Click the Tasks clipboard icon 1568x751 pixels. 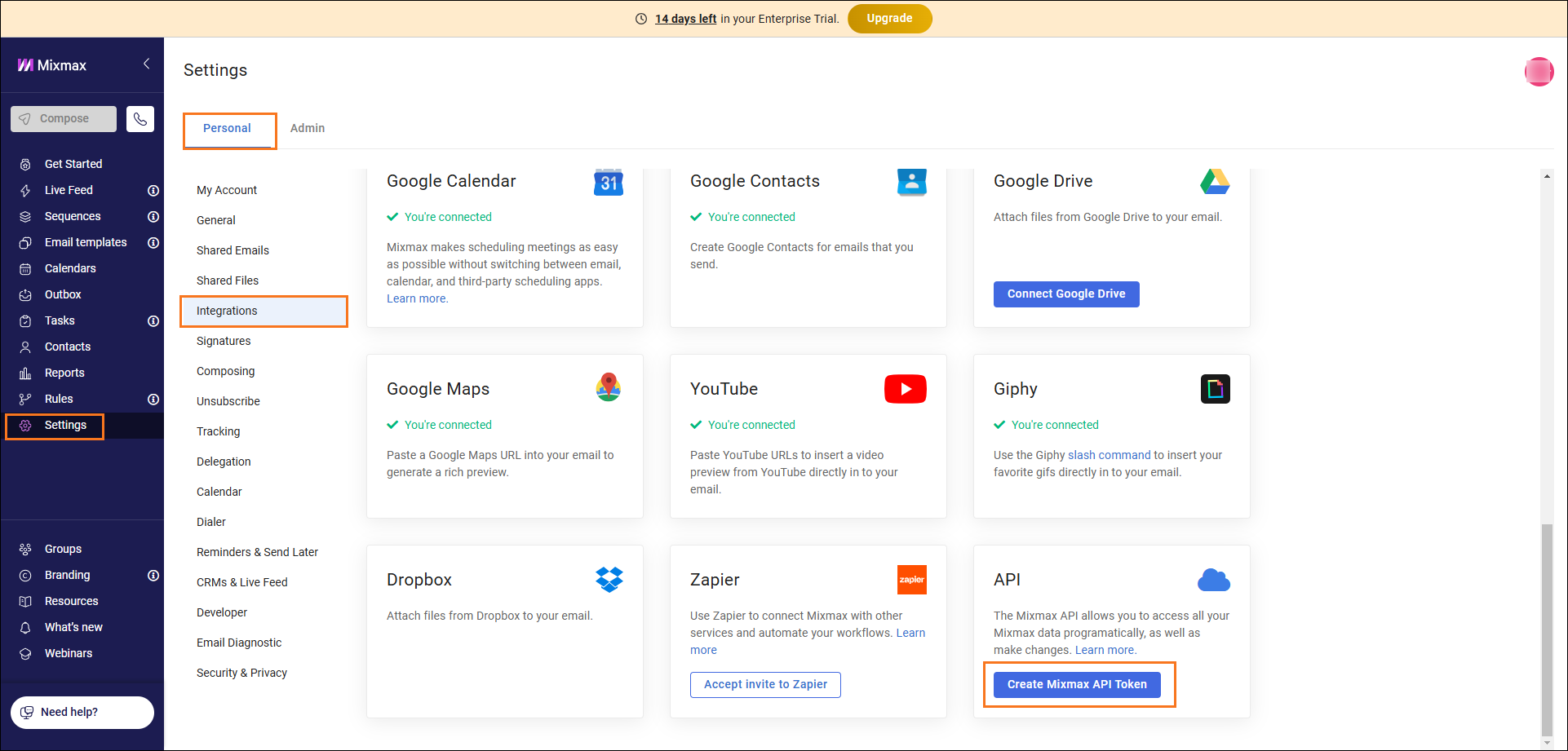[x=25, y=321]
